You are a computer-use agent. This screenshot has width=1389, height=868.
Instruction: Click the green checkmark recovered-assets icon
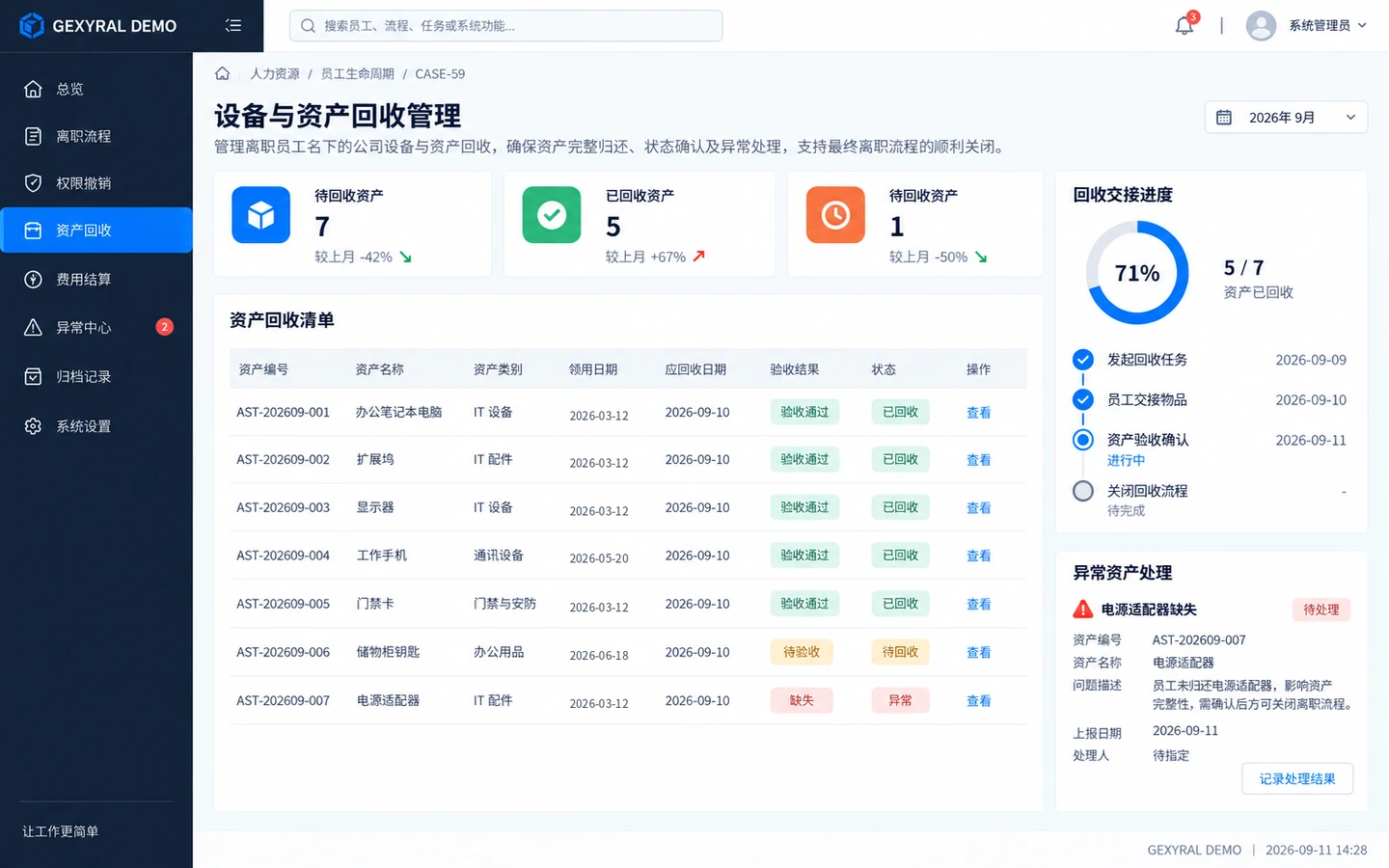(x=552, y=215)
